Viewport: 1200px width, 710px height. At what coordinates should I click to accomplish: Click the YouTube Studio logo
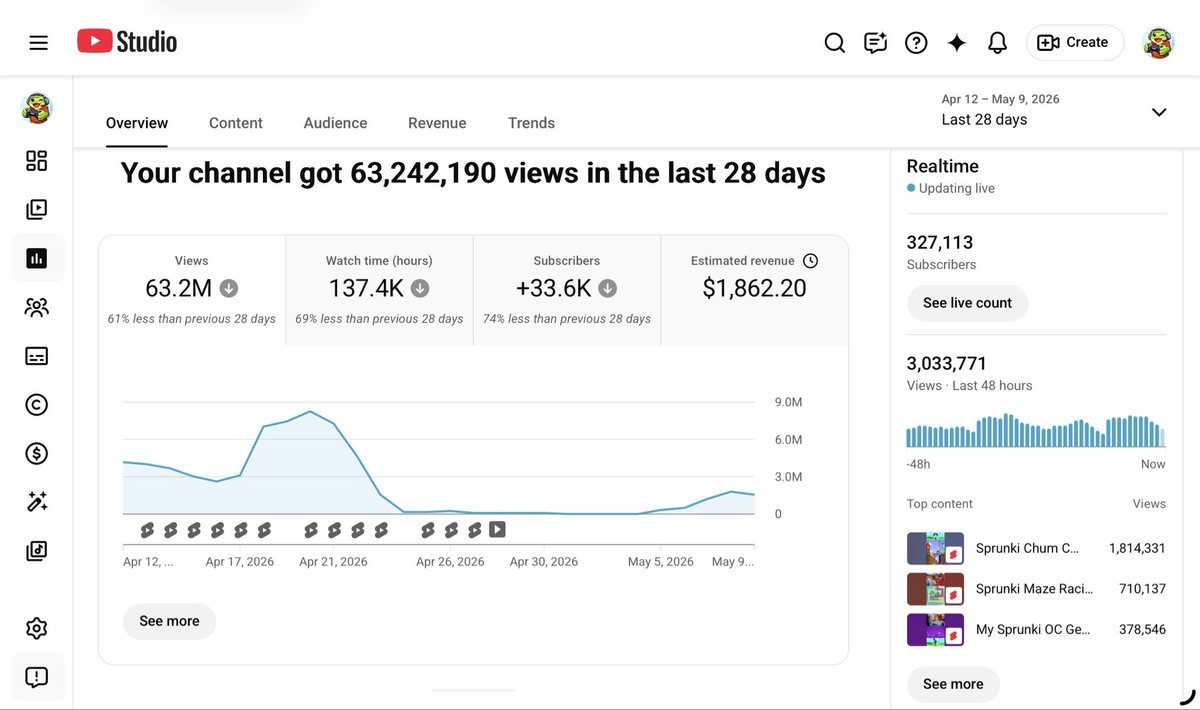127,42
